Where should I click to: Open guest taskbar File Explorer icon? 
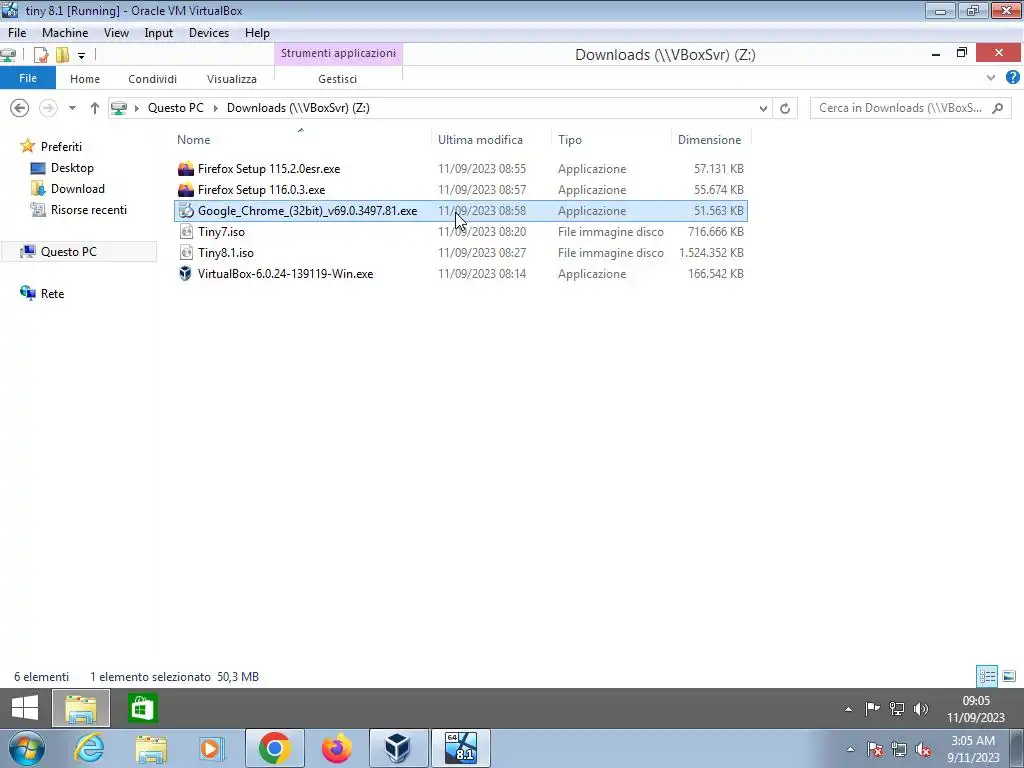click(81, 708)
